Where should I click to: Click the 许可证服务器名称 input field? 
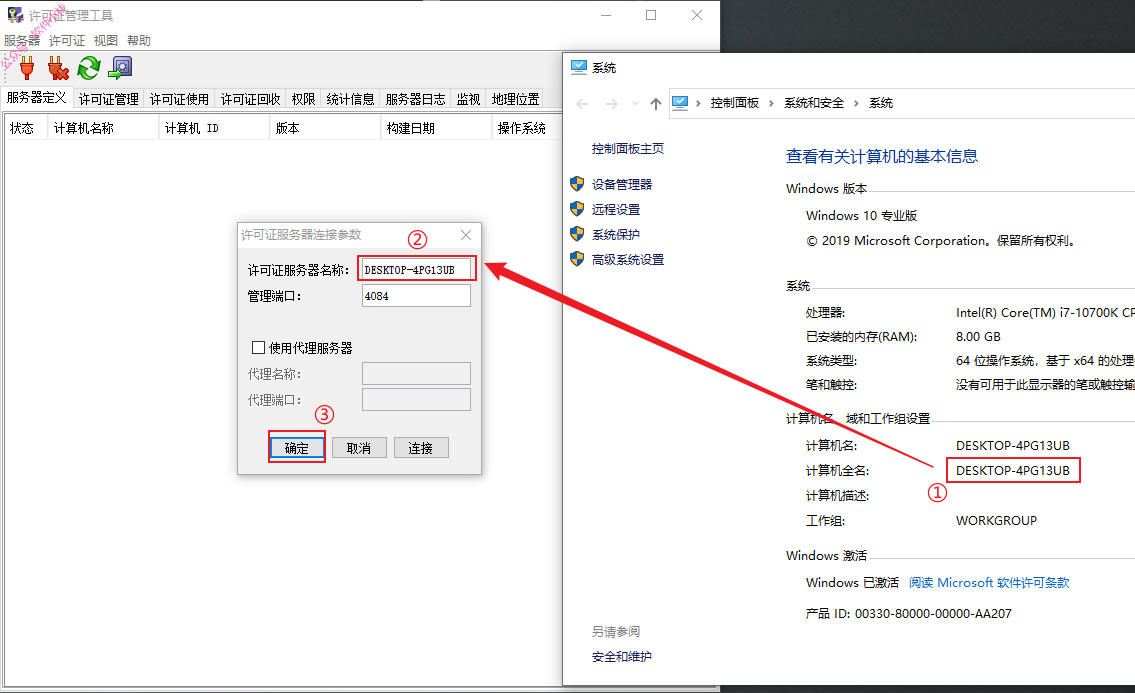tap(416, 269)
